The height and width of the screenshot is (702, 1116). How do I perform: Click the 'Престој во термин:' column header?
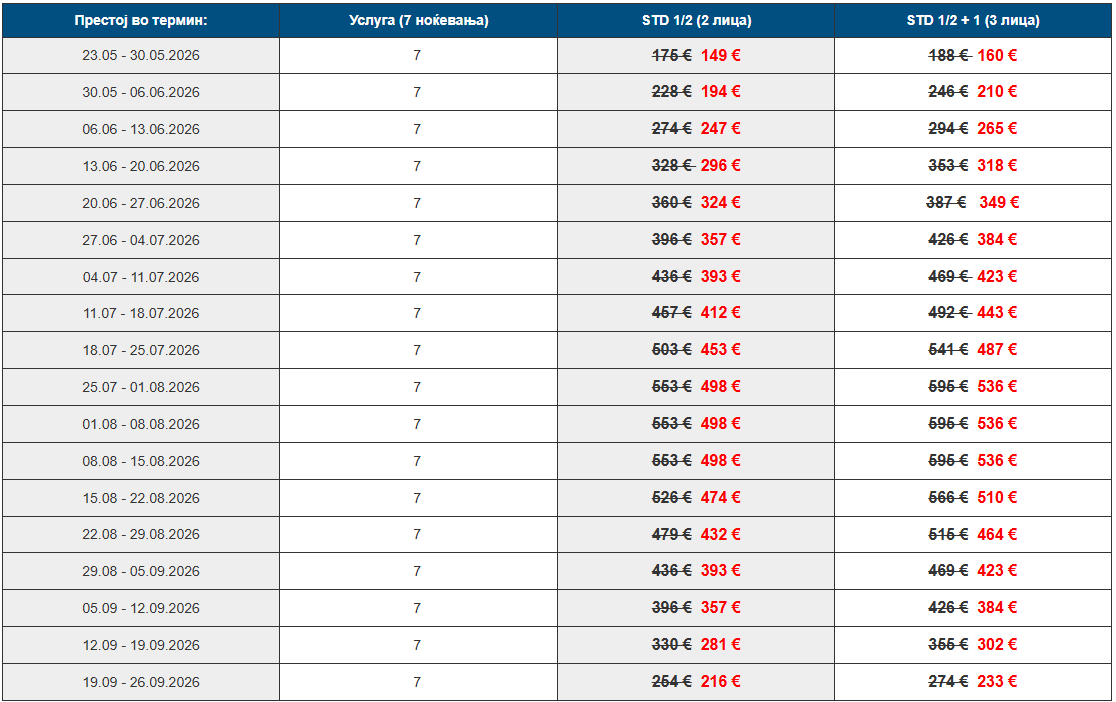(141, 20)
